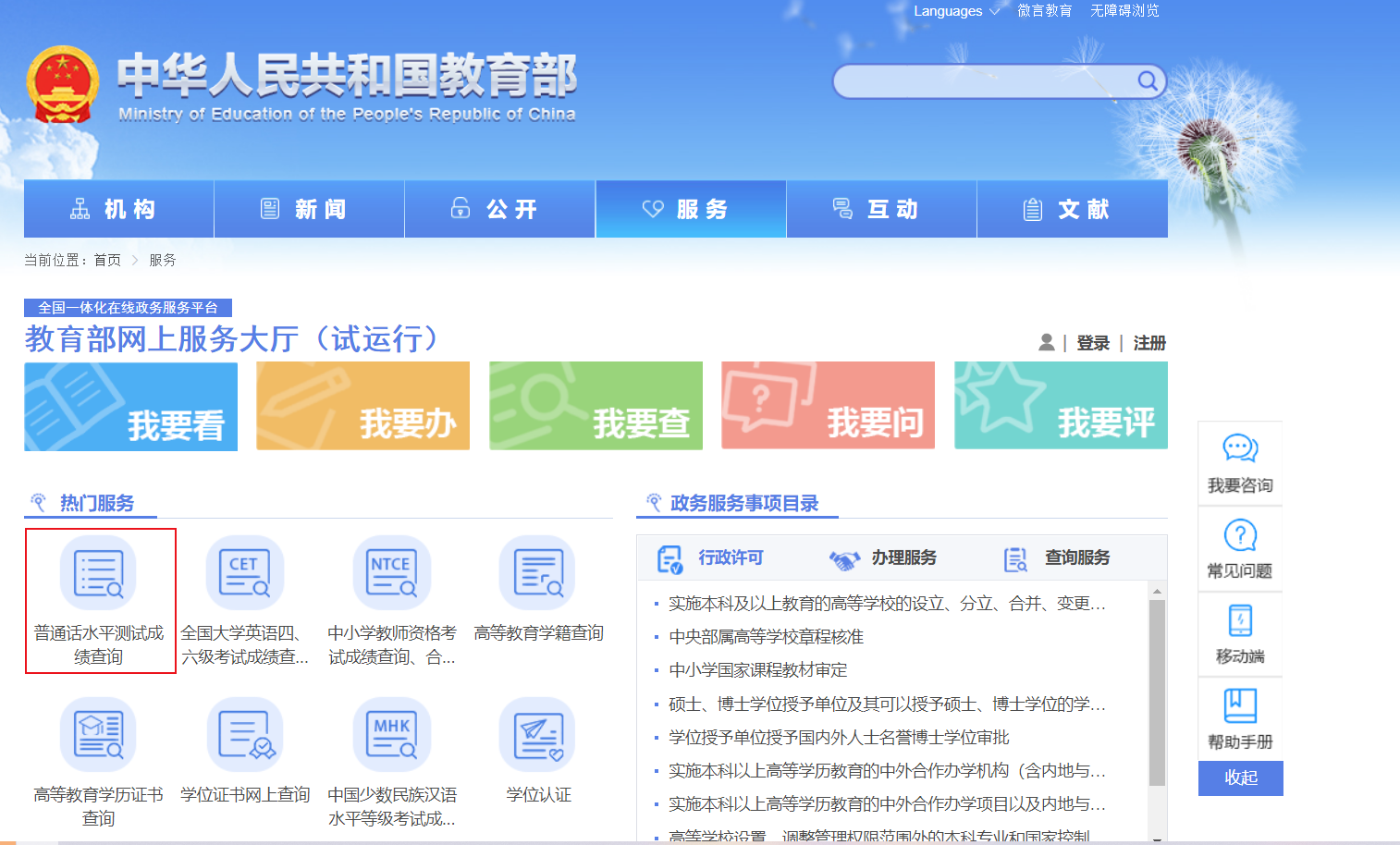
Task: Click the 我要咨询 chat bubble icon
Action: 1240,448
